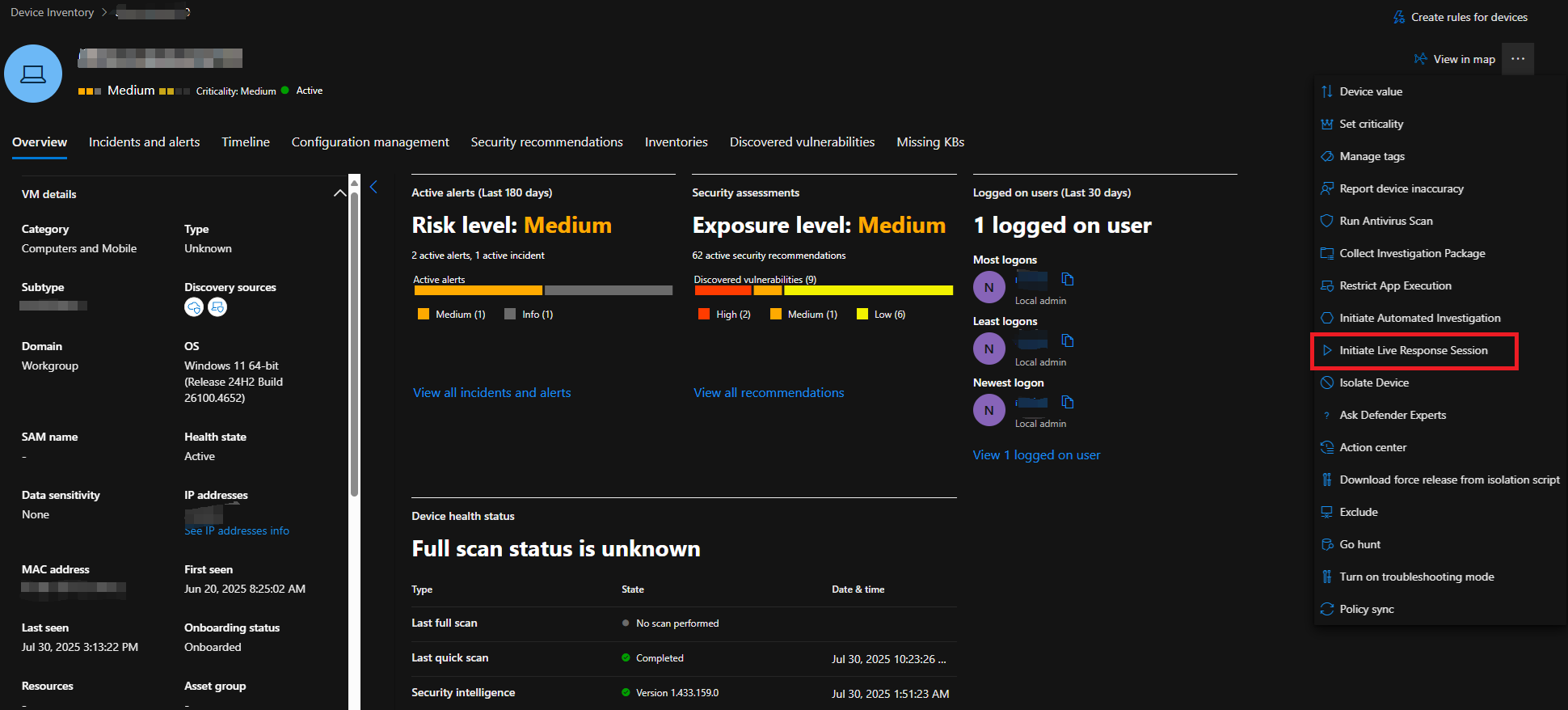Click the Create rules for devices icon
1568x710 pixels.
1399,17
